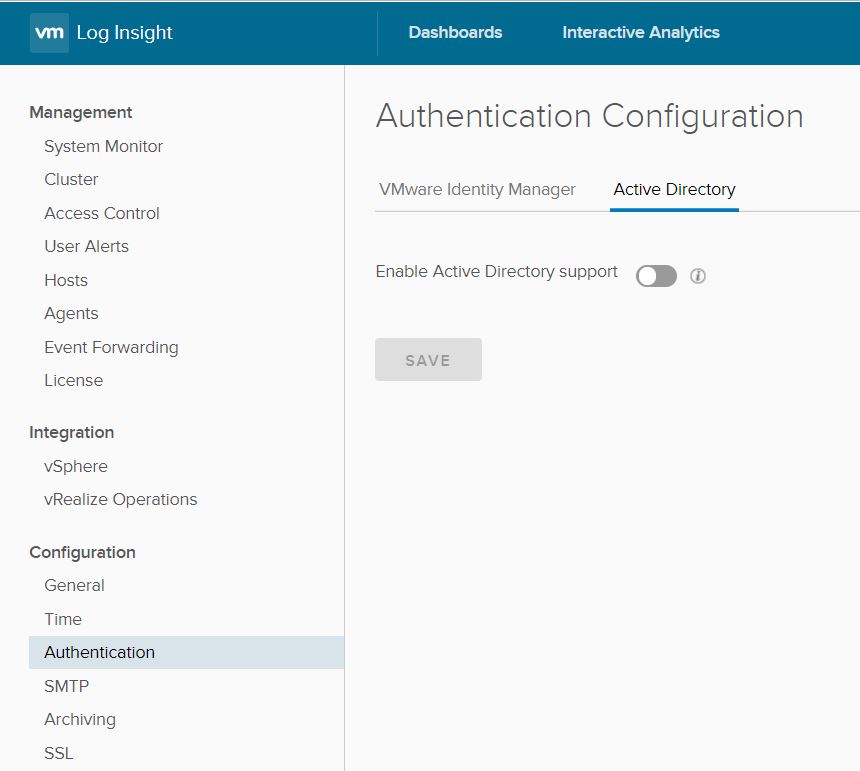Open the vSphere integration settings
860x771 pixels.
pos(77,466)
